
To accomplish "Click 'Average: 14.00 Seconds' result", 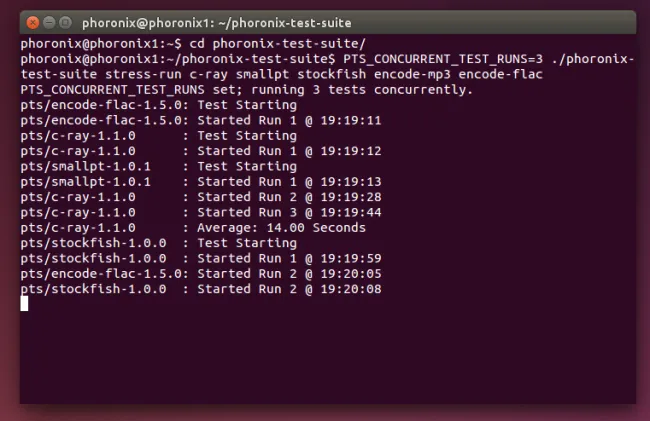I will tap(281, 228).
